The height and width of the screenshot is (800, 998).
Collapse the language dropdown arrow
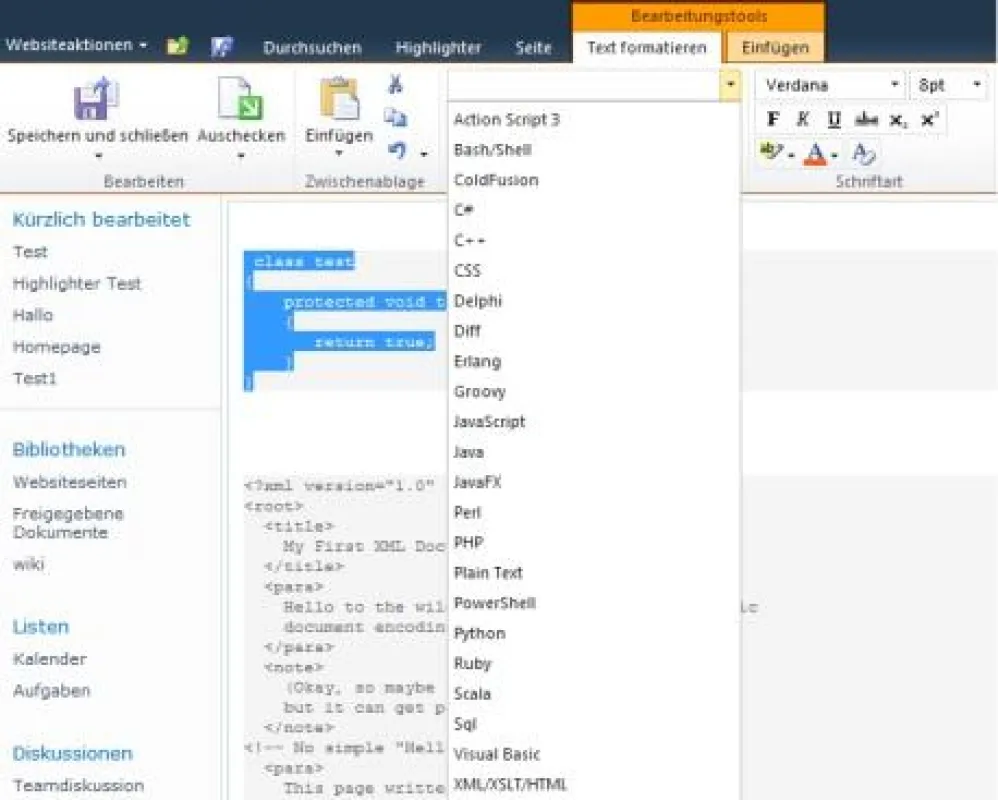coord(730,85)
